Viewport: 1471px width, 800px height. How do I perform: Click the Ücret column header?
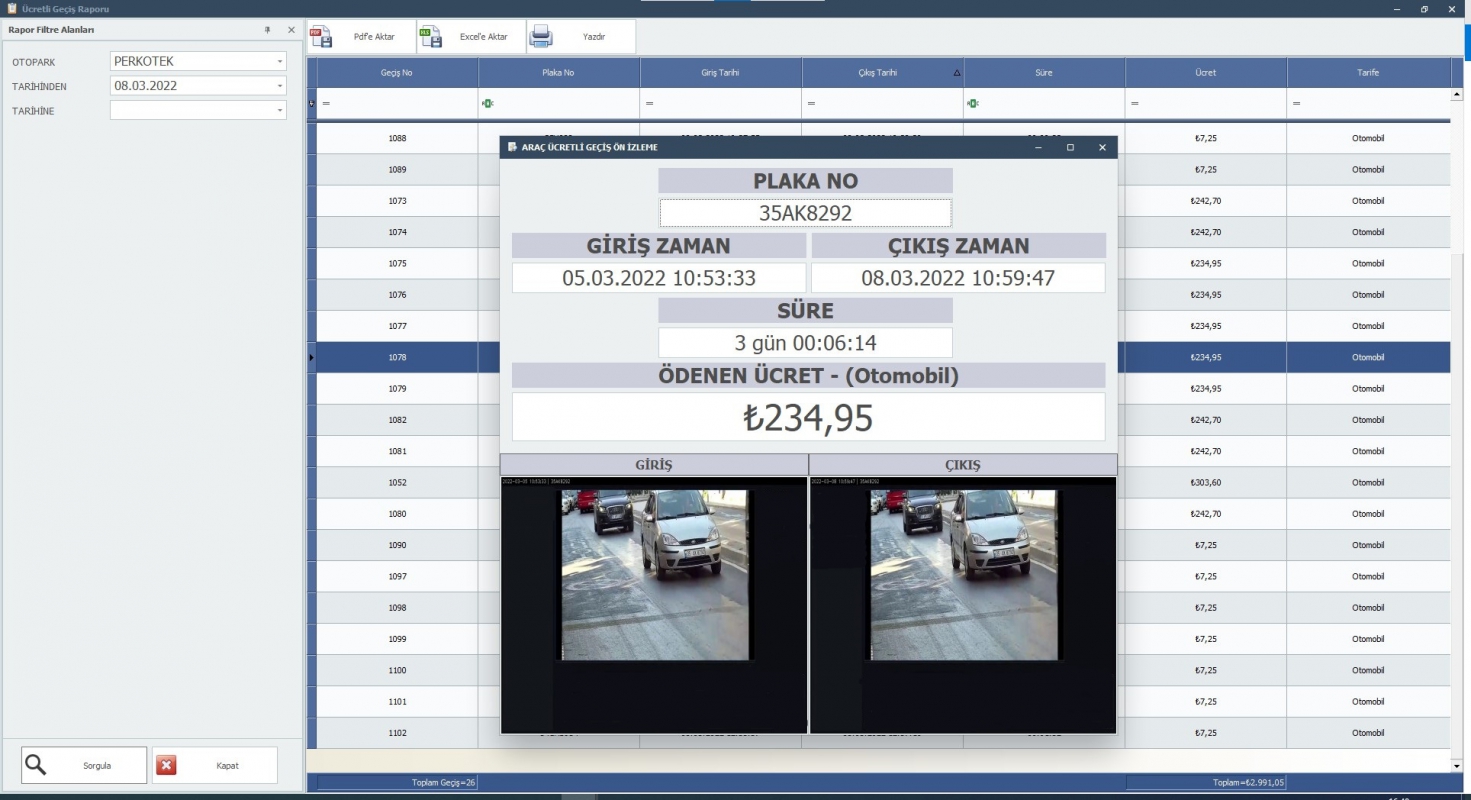point(1205,73)
